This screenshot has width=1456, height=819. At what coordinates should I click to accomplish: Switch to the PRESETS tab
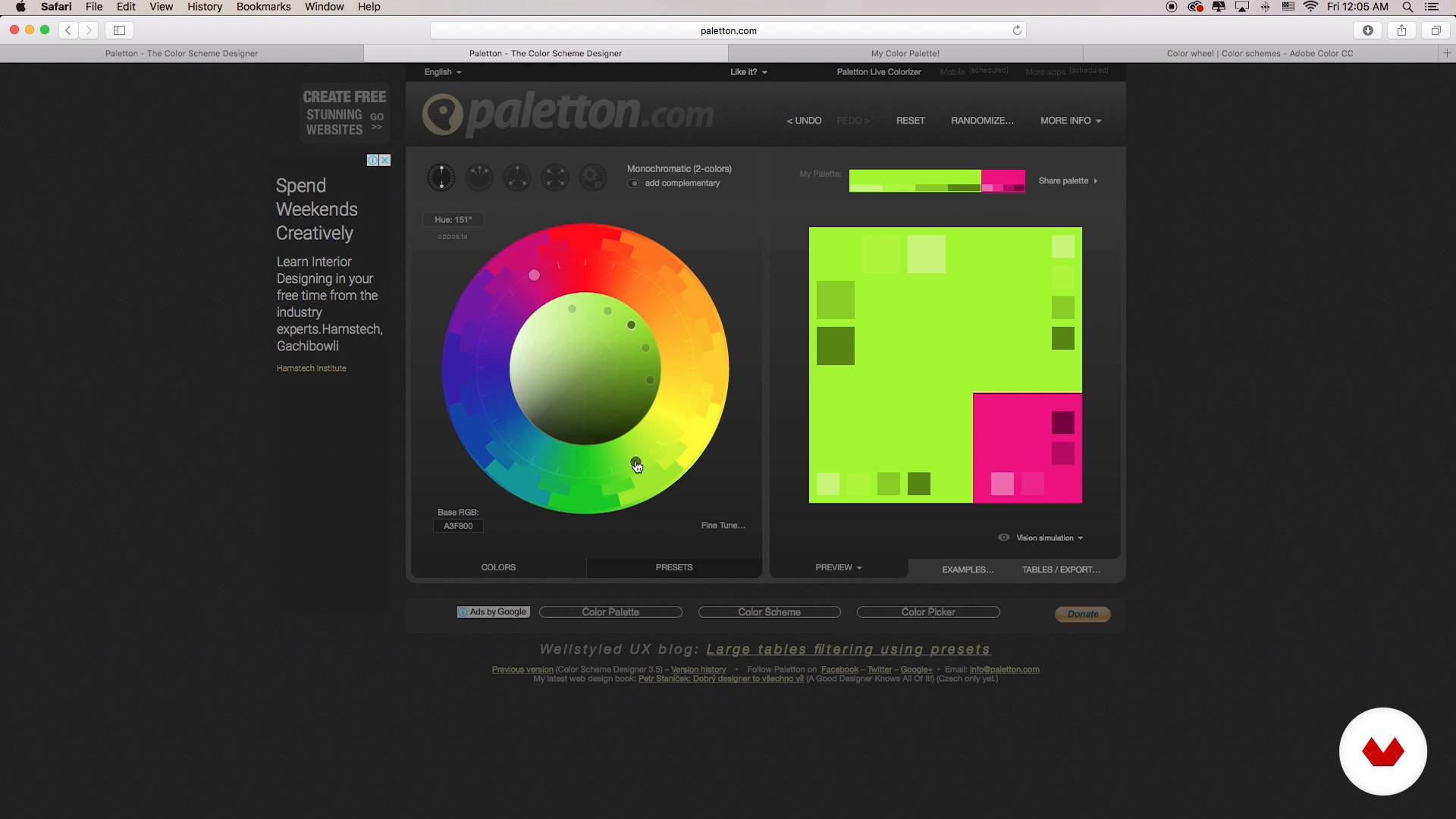(673, 567)
